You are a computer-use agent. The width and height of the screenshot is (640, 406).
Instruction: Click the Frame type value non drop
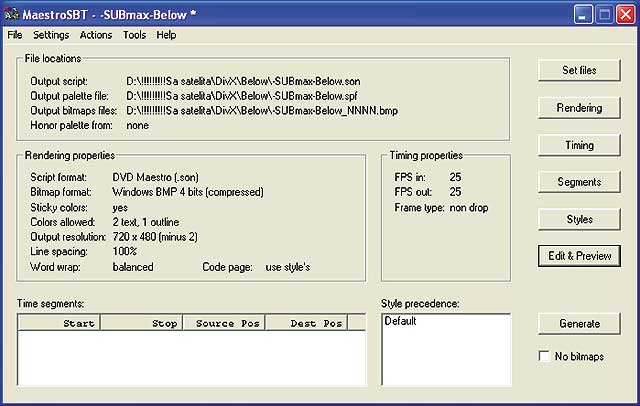point(469,208)
